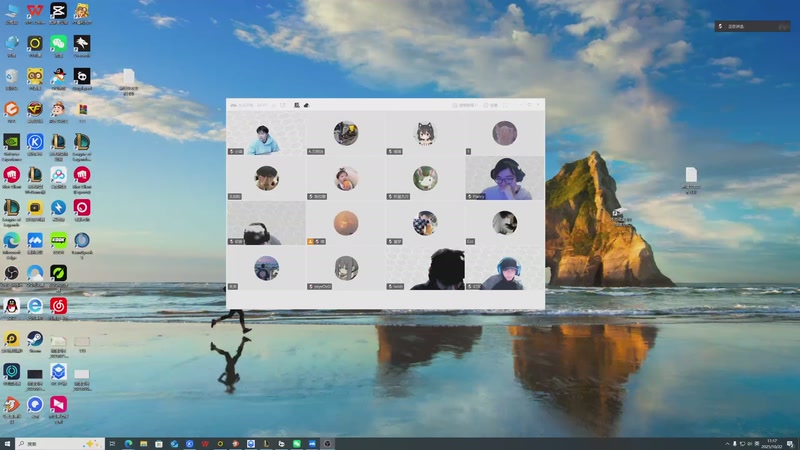Launch the black wolf-logo desktop app

tap(82, 46)
